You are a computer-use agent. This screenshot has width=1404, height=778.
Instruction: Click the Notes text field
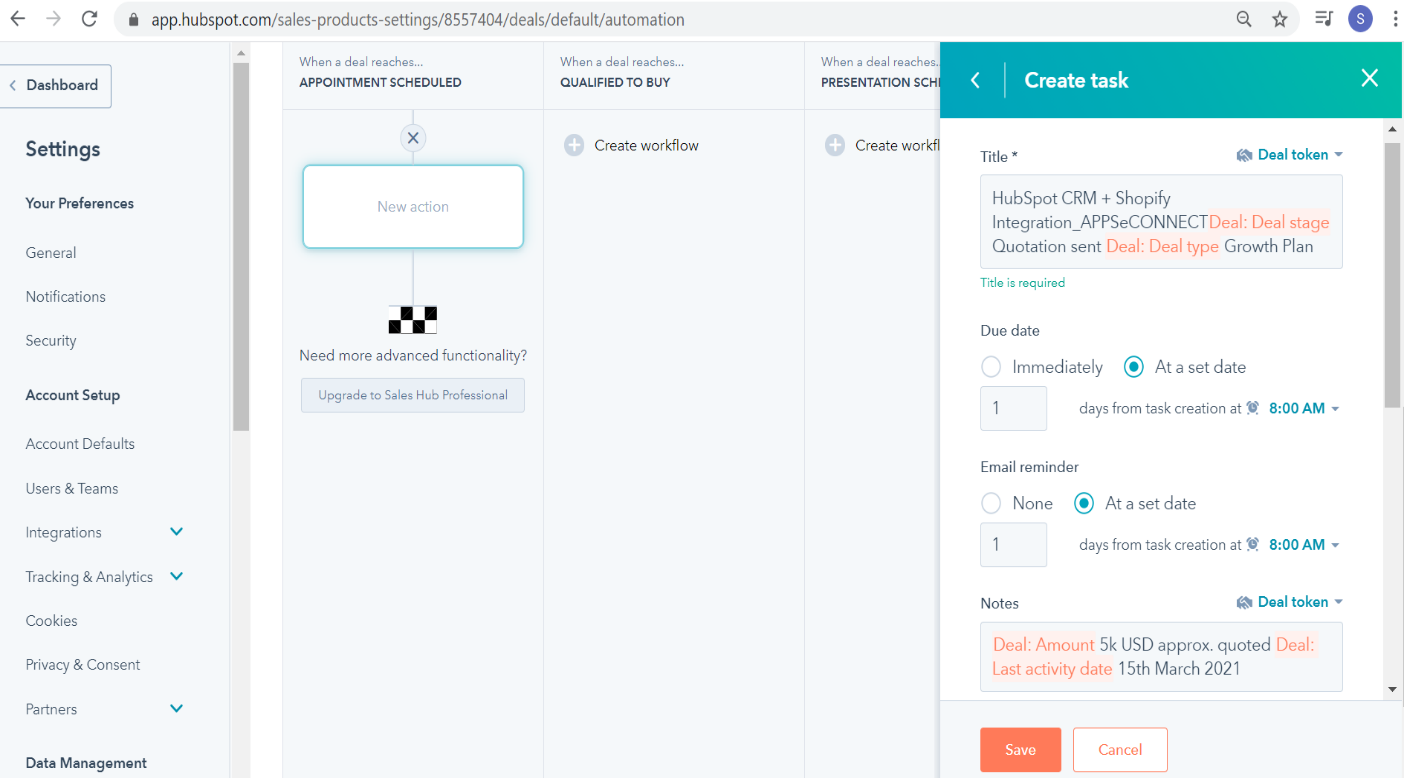point(1161,657)
